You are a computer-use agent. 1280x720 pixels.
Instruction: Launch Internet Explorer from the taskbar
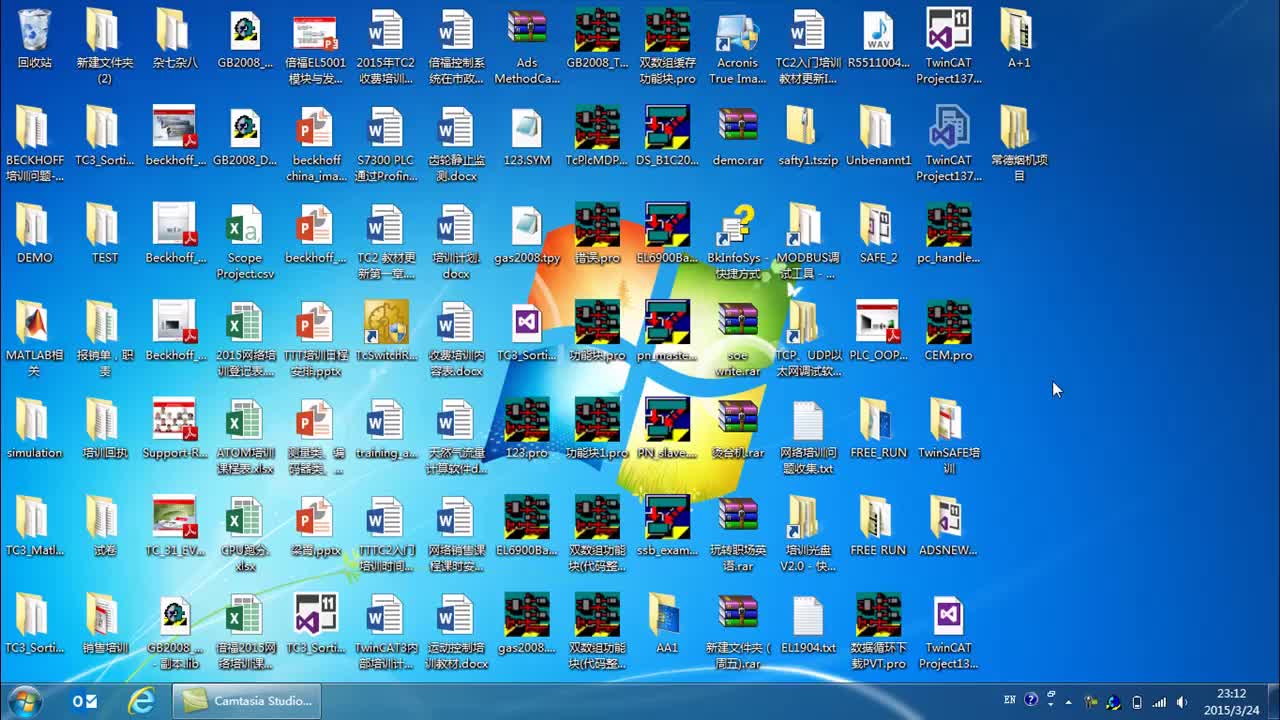coord(142,701)
